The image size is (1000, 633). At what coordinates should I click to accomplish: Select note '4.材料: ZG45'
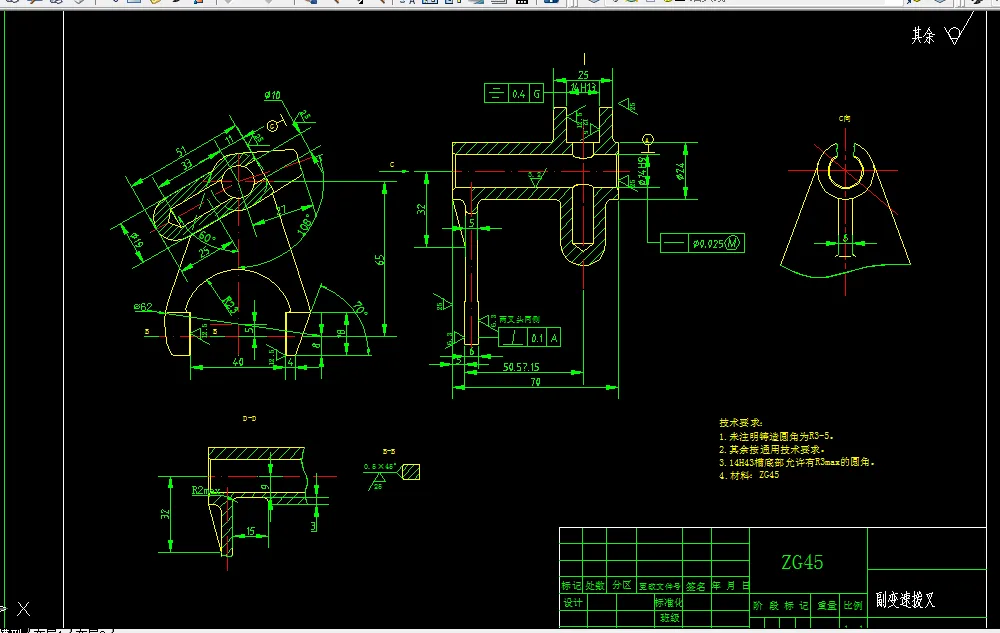click(749, 475)
